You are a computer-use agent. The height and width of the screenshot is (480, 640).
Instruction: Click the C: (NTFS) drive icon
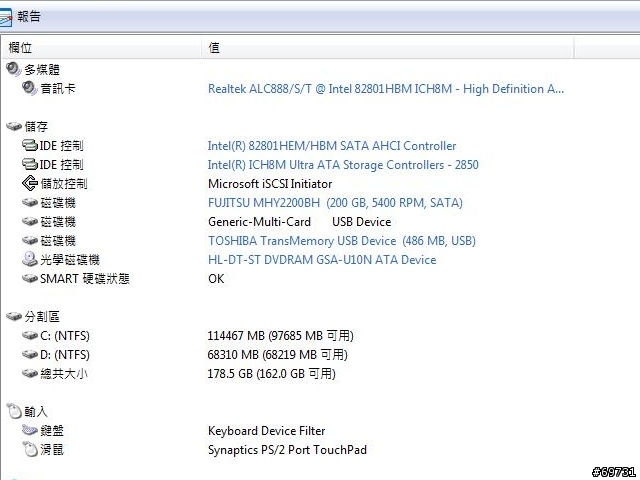(x=30, y=336)
